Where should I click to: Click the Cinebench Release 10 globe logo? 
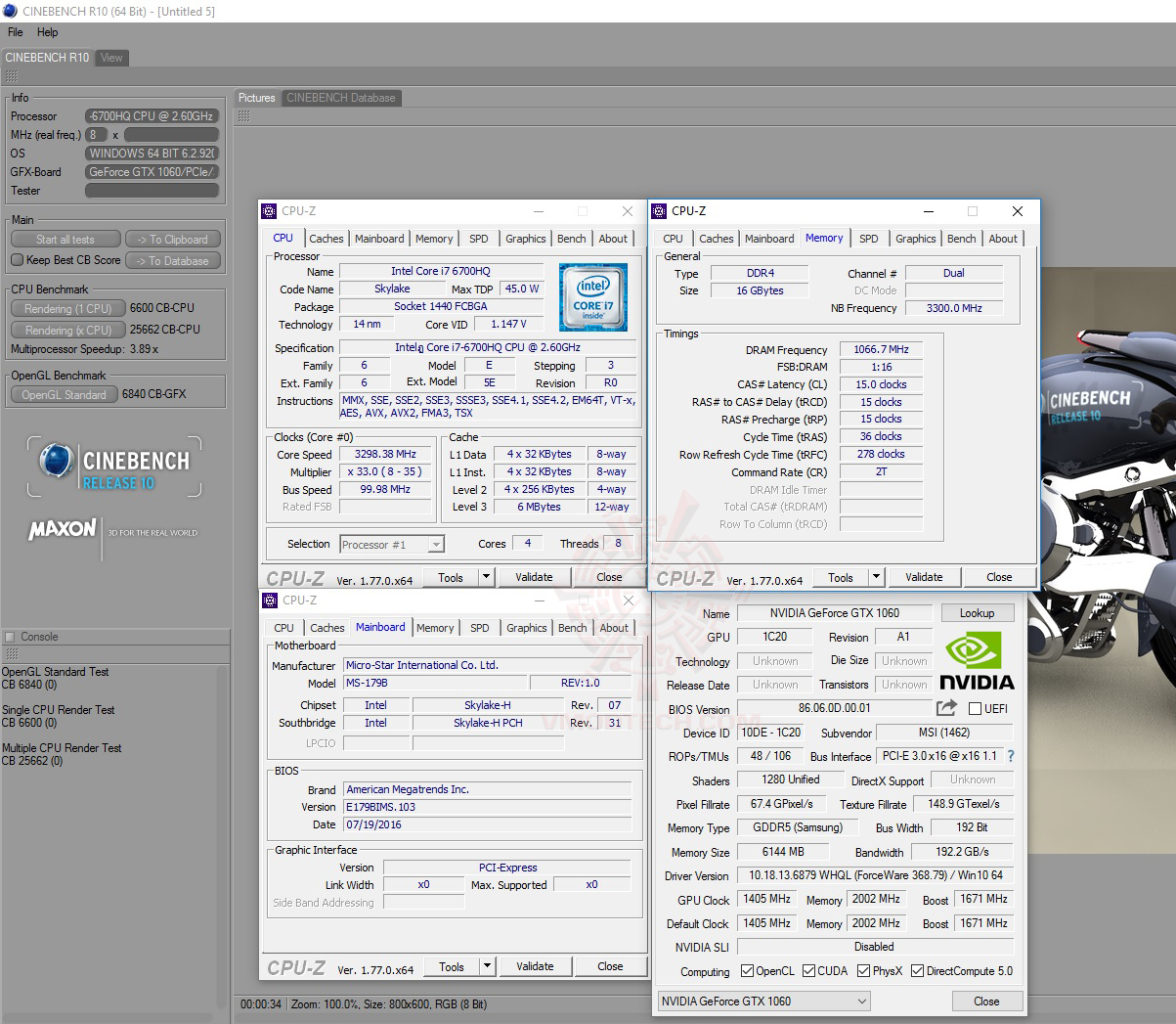coord(57,462)
